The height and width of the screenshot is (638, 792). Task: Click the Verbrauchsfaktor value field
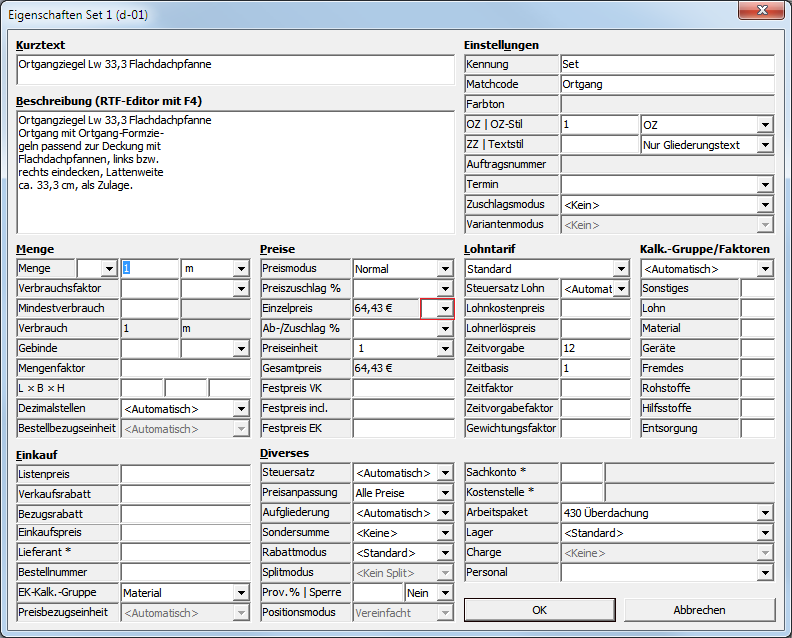pos(150,289)
